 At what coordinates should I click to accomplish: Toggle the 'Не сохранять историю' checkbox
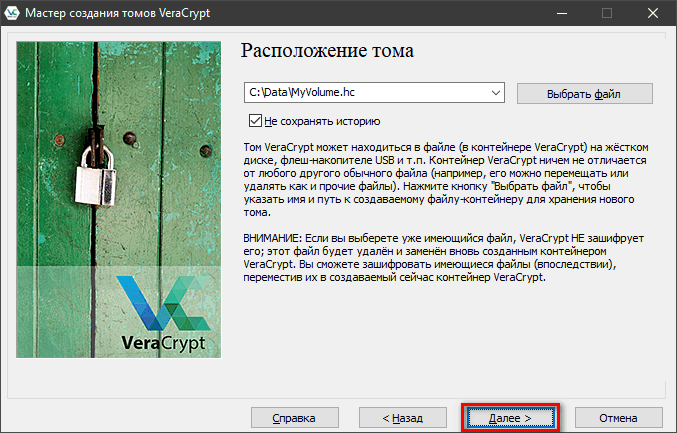255,121
